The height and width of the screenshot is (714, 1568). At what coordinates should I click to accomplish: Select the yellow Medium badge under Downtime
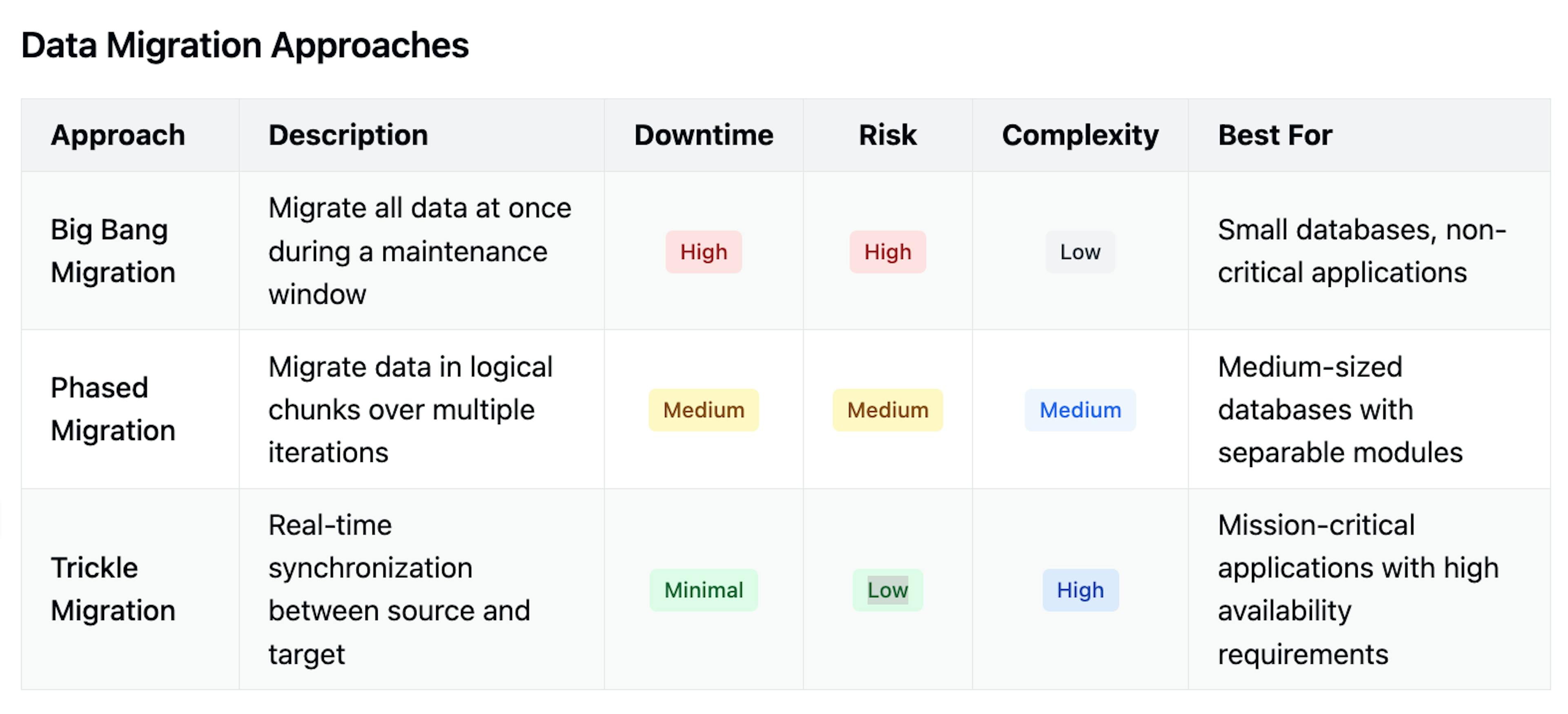pos(703,410)
